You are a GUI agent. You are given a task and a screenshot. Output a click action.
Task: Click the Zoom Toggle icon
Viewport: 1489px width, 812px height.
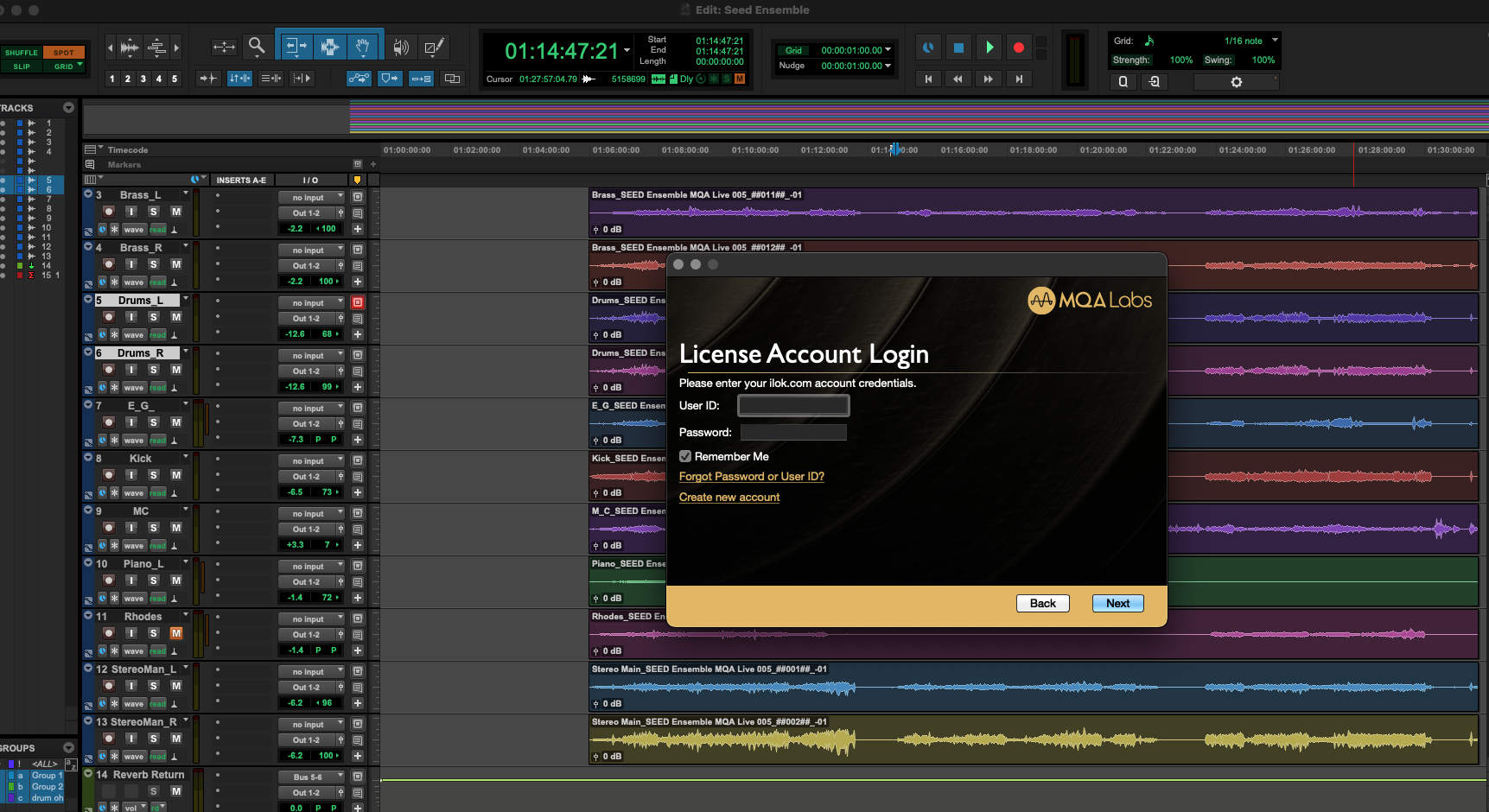coord(224,47)
